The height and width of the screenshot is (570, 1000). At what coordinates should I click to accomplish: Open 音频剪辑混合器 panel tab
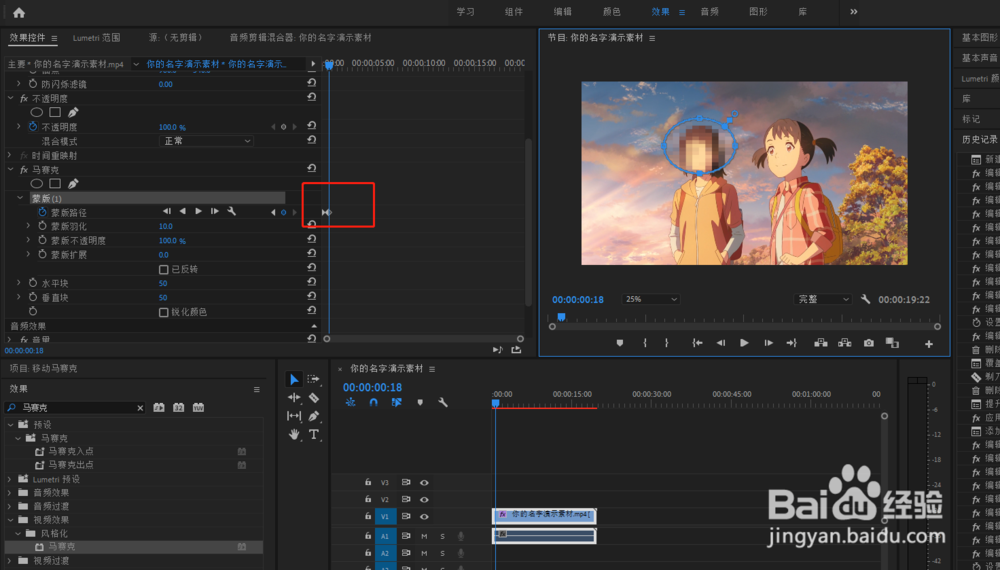(300, 38)
